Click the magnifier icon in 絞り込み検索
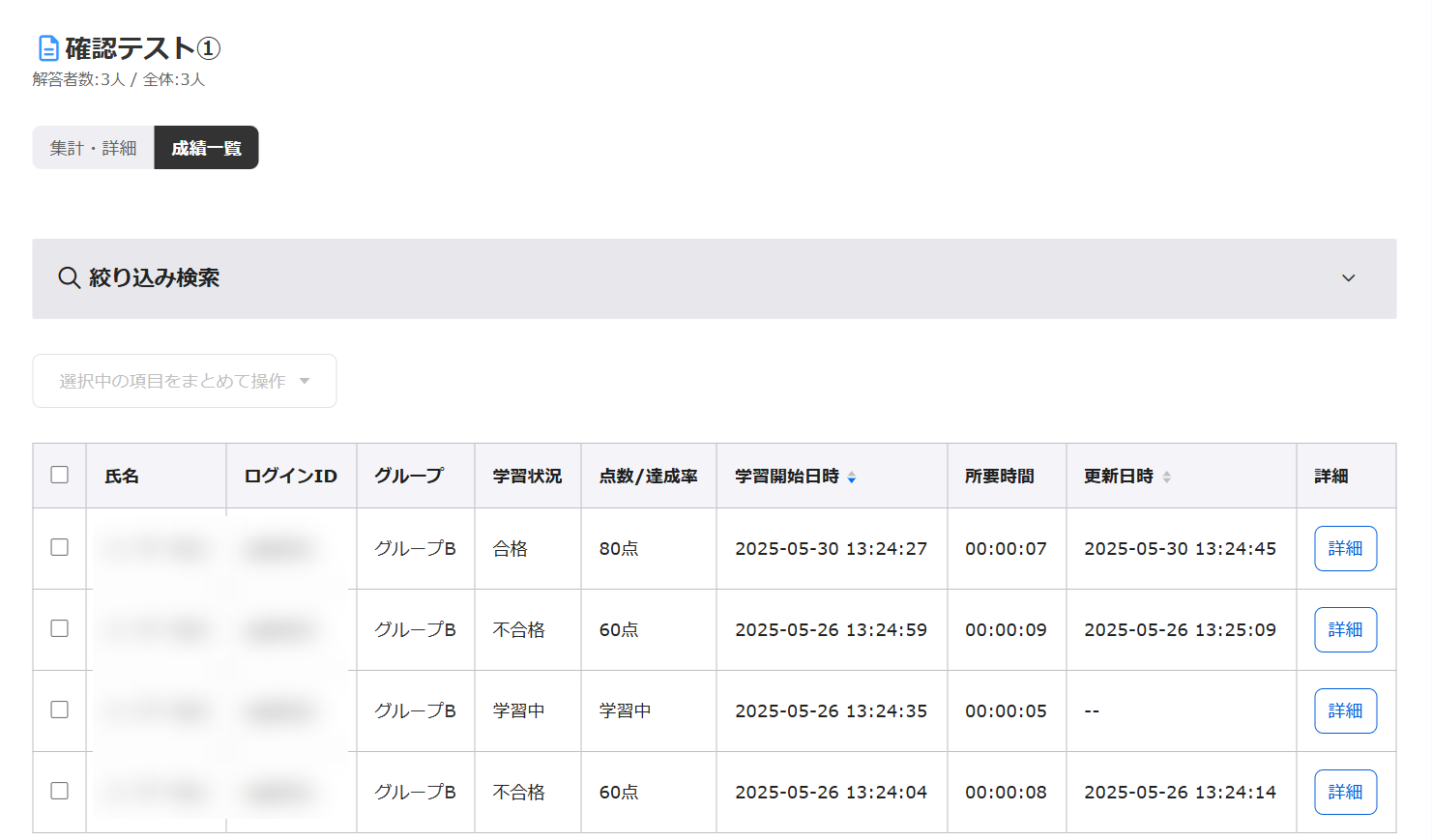1432x840 pixels. coord(69,278)
